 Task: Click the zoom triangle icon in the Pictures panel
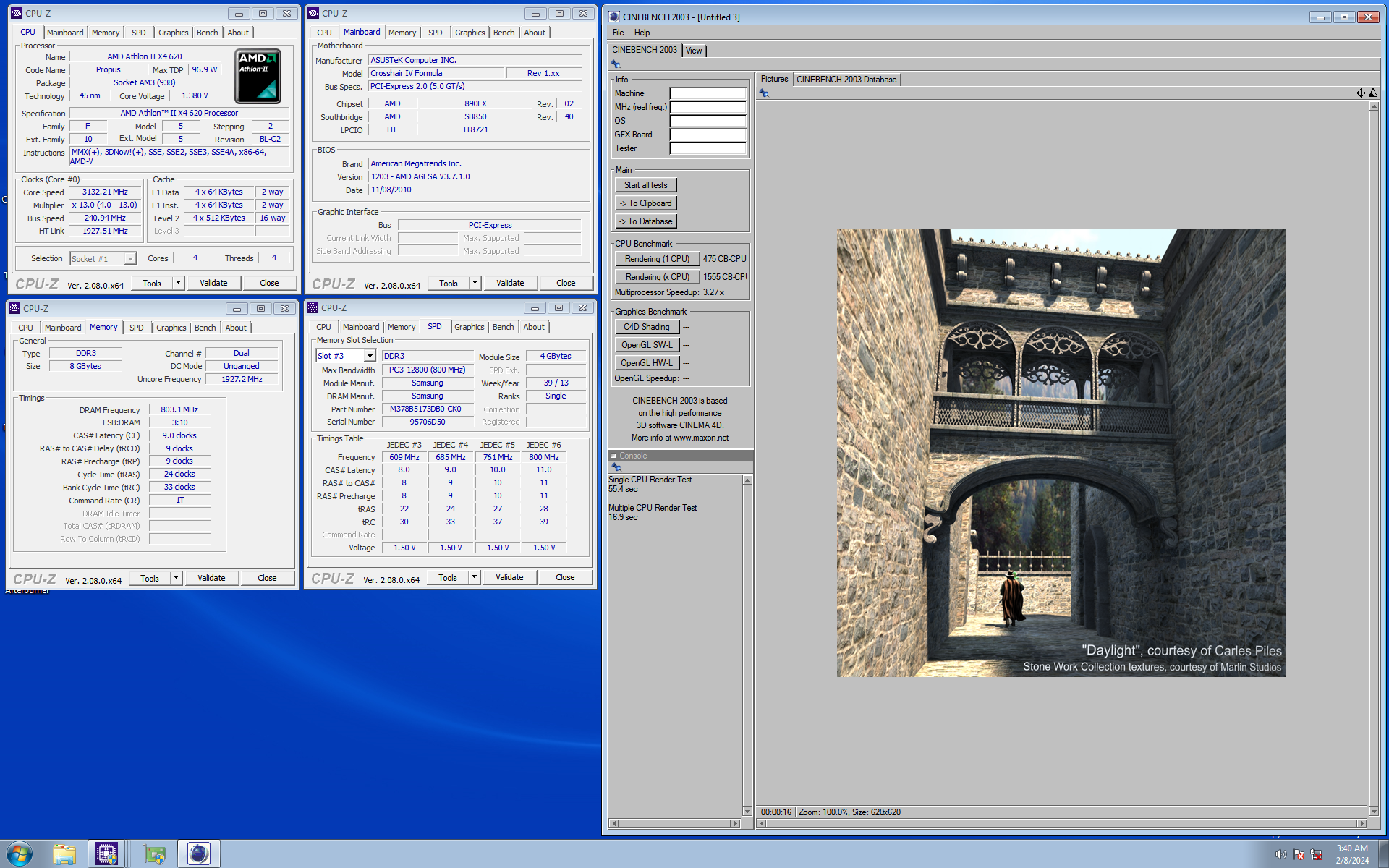pos(1373,93)
